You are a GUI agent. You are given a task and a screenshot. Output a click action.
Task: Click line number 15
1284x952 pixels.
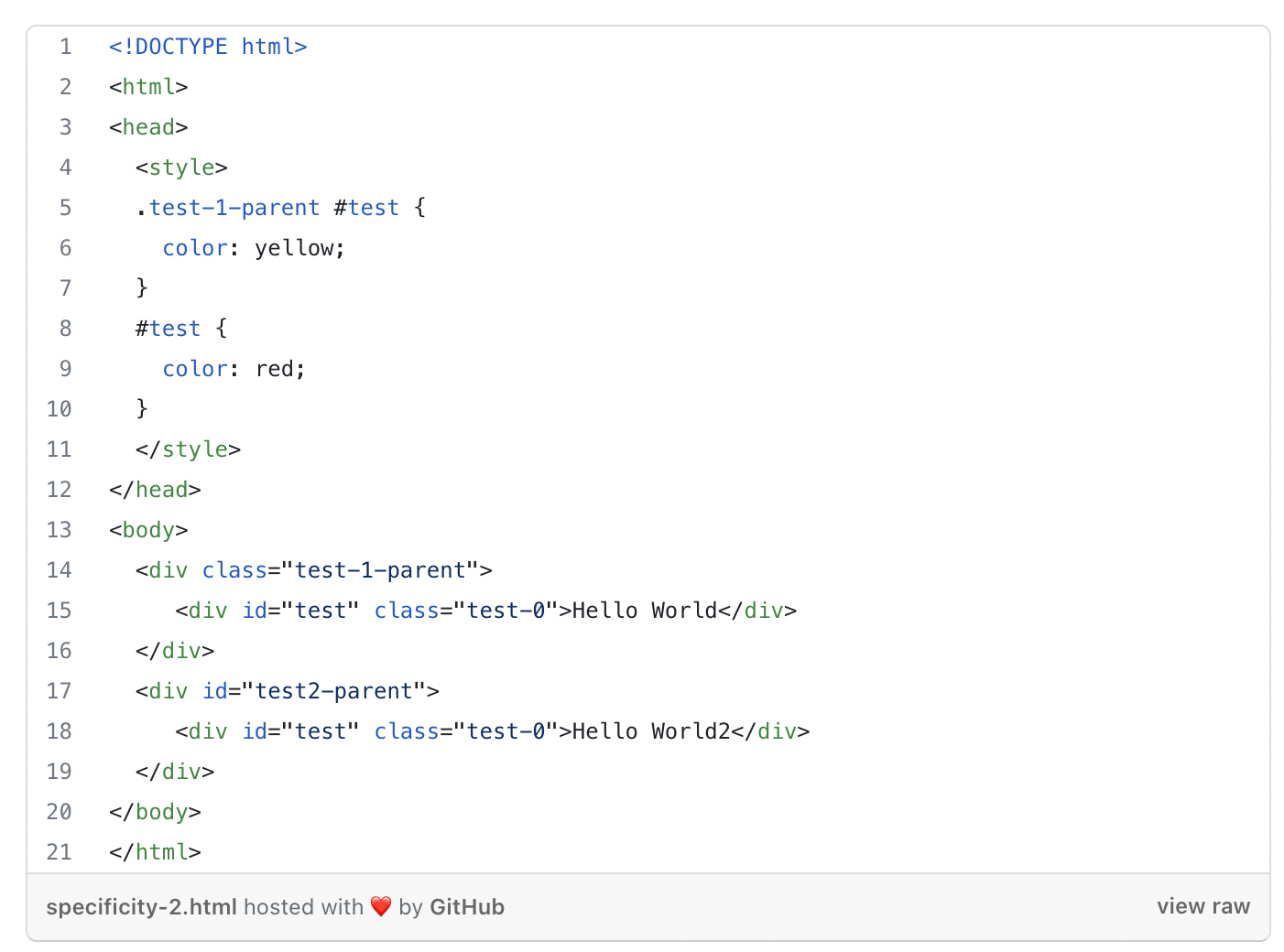(60, 610)
